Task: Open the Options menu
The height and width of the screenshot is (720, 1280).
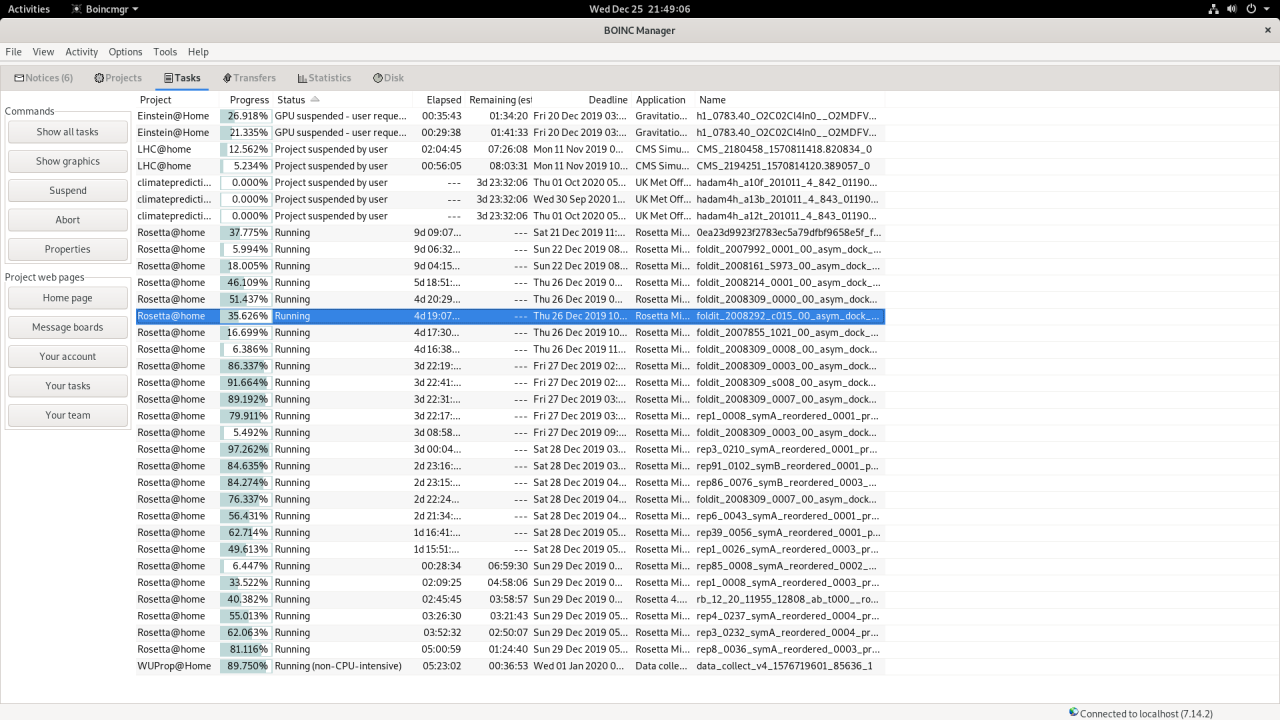Action: pos(125,52)
